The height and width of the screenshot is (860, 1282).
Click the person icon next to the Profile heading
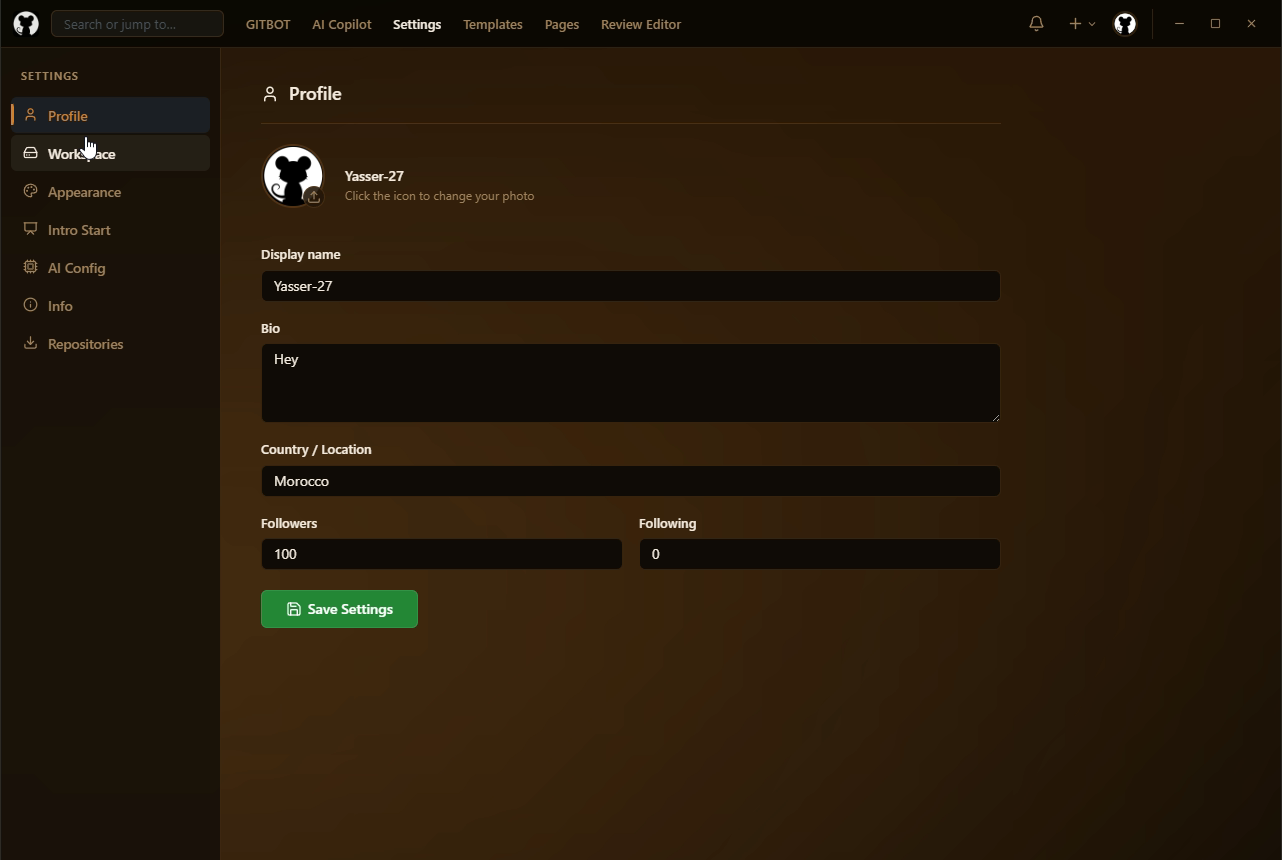(269, 93)
